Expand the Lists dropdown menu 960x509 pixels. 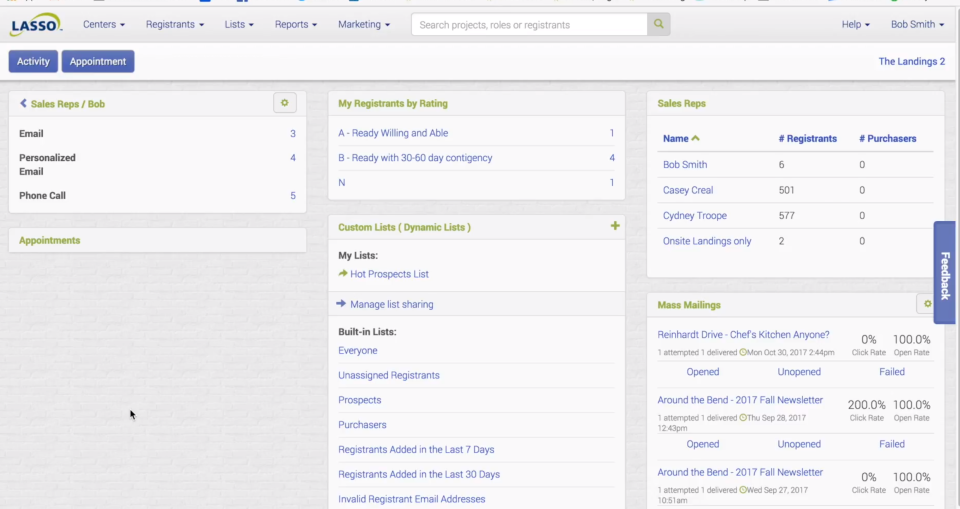(239, 25)
